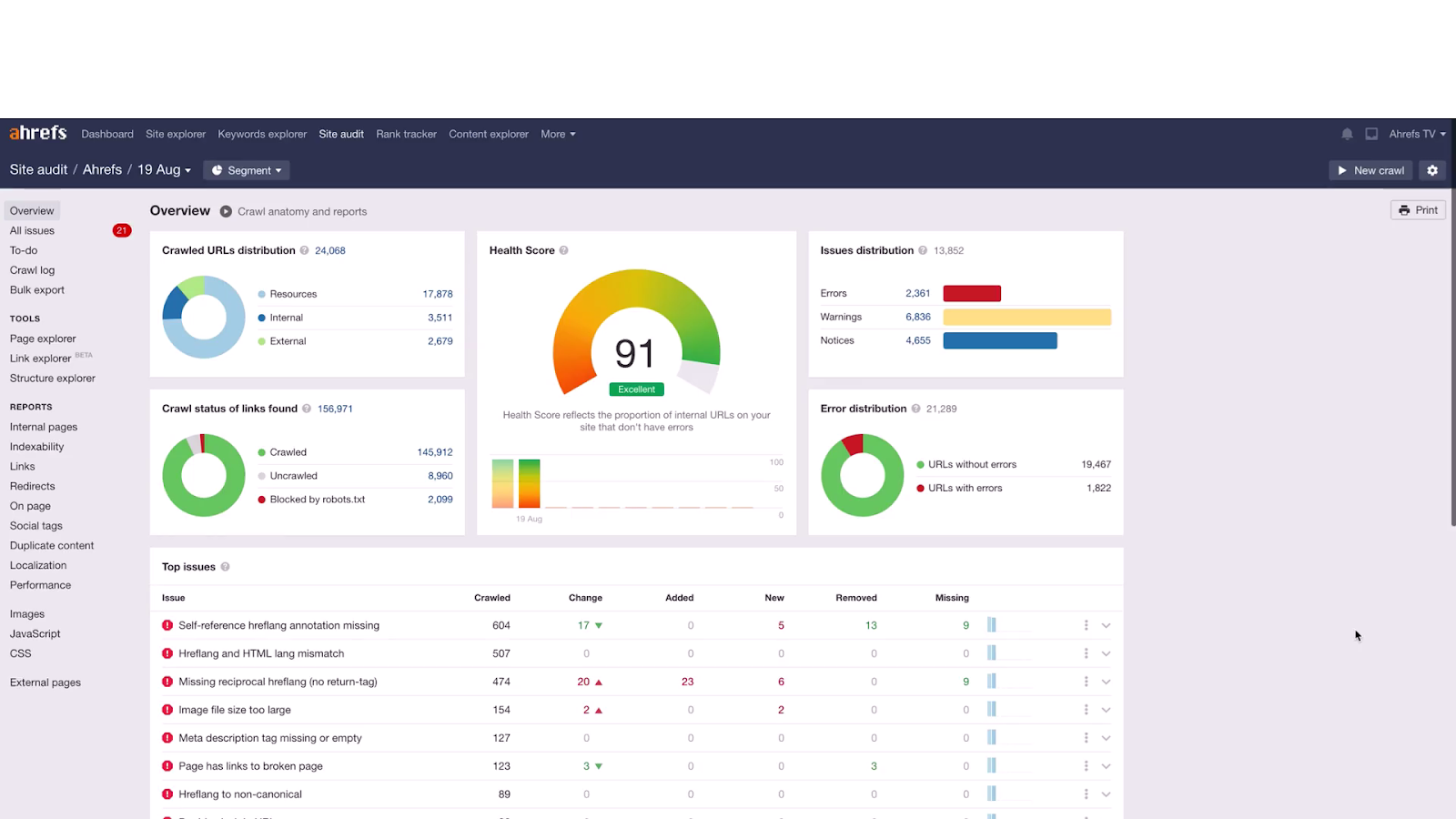Screen dimensions: 1456x819
Task: Open Page explorer tool
Action: [43, 339]
